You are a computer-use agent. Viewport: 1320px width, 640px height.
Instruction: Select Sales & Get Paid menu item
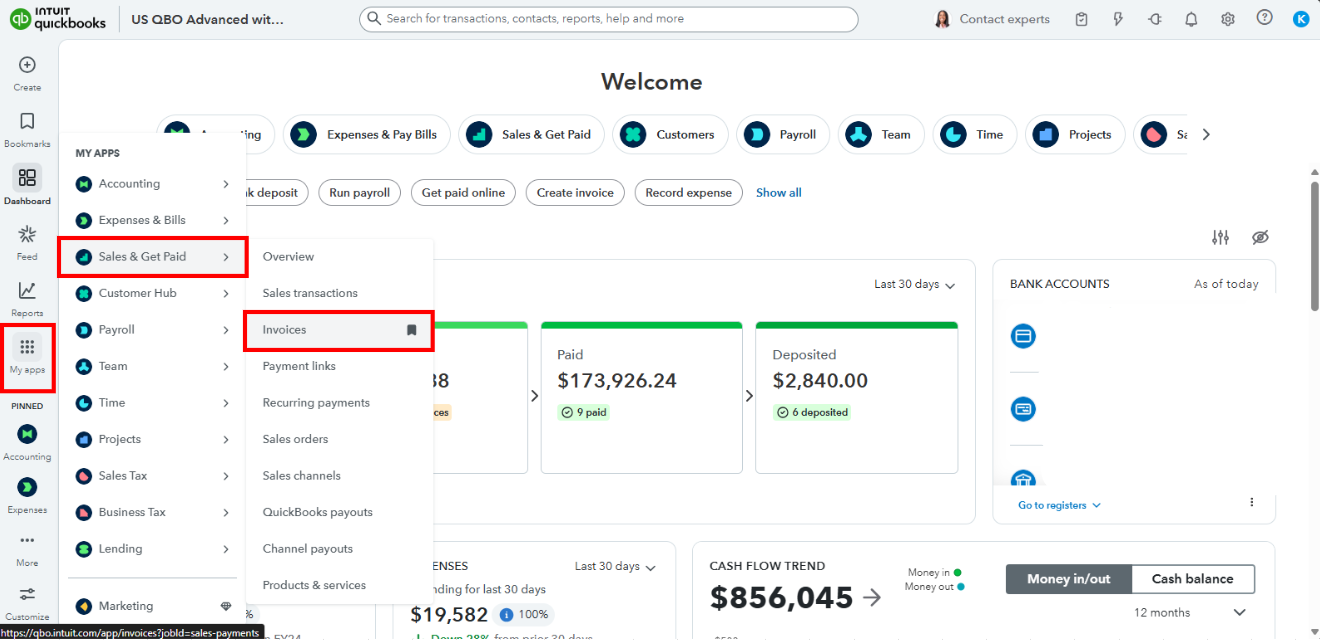click(152, 257)
